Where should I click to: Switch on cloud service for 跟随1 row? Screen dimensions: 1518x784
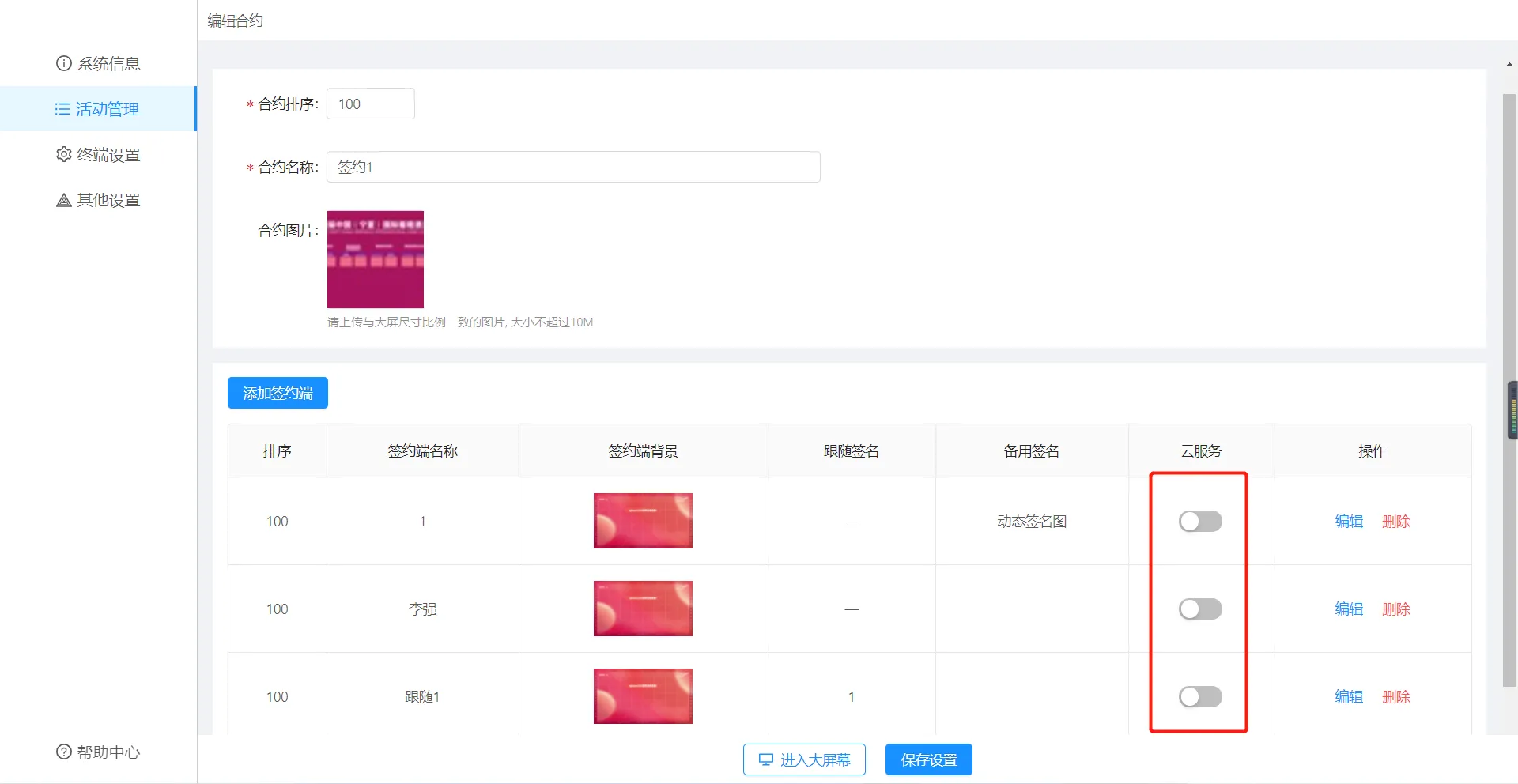[x=1199, y=697]
